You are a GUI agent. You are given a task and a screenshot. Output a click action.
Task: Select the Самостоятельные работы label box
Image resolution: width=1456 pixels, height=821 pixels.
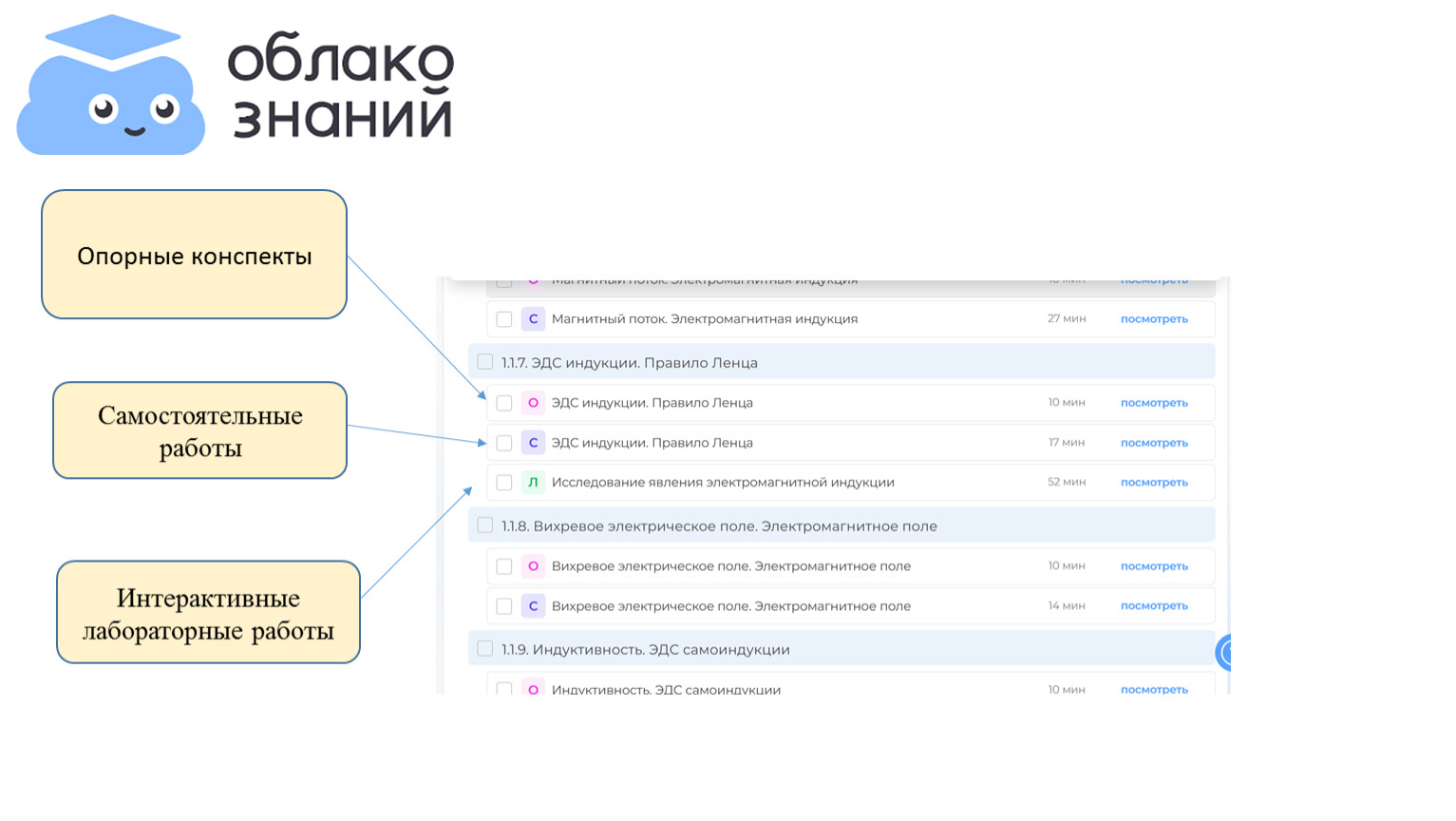point(199,430)
